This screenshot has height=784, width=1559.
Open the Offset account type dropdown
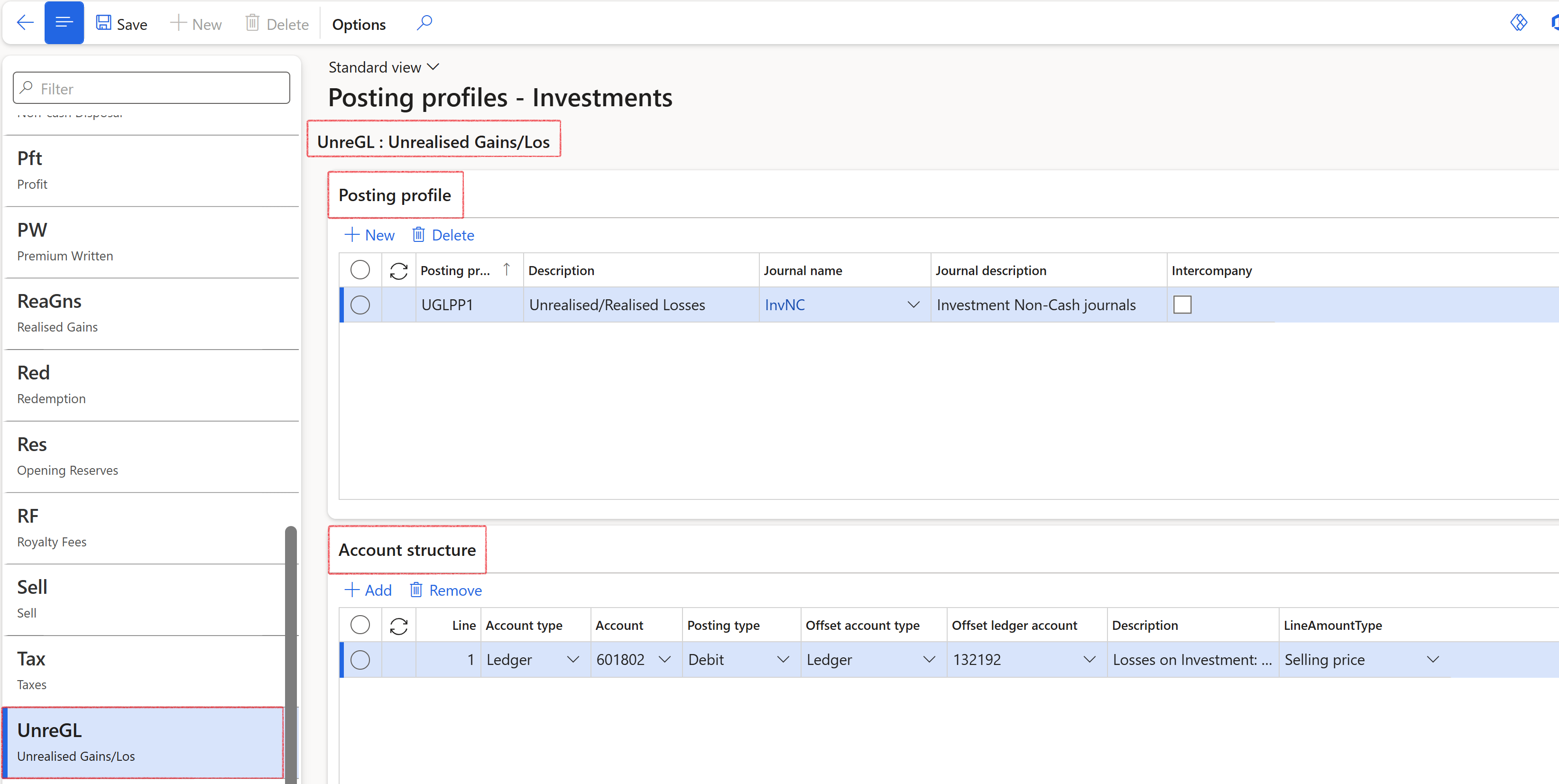point(929,659)
